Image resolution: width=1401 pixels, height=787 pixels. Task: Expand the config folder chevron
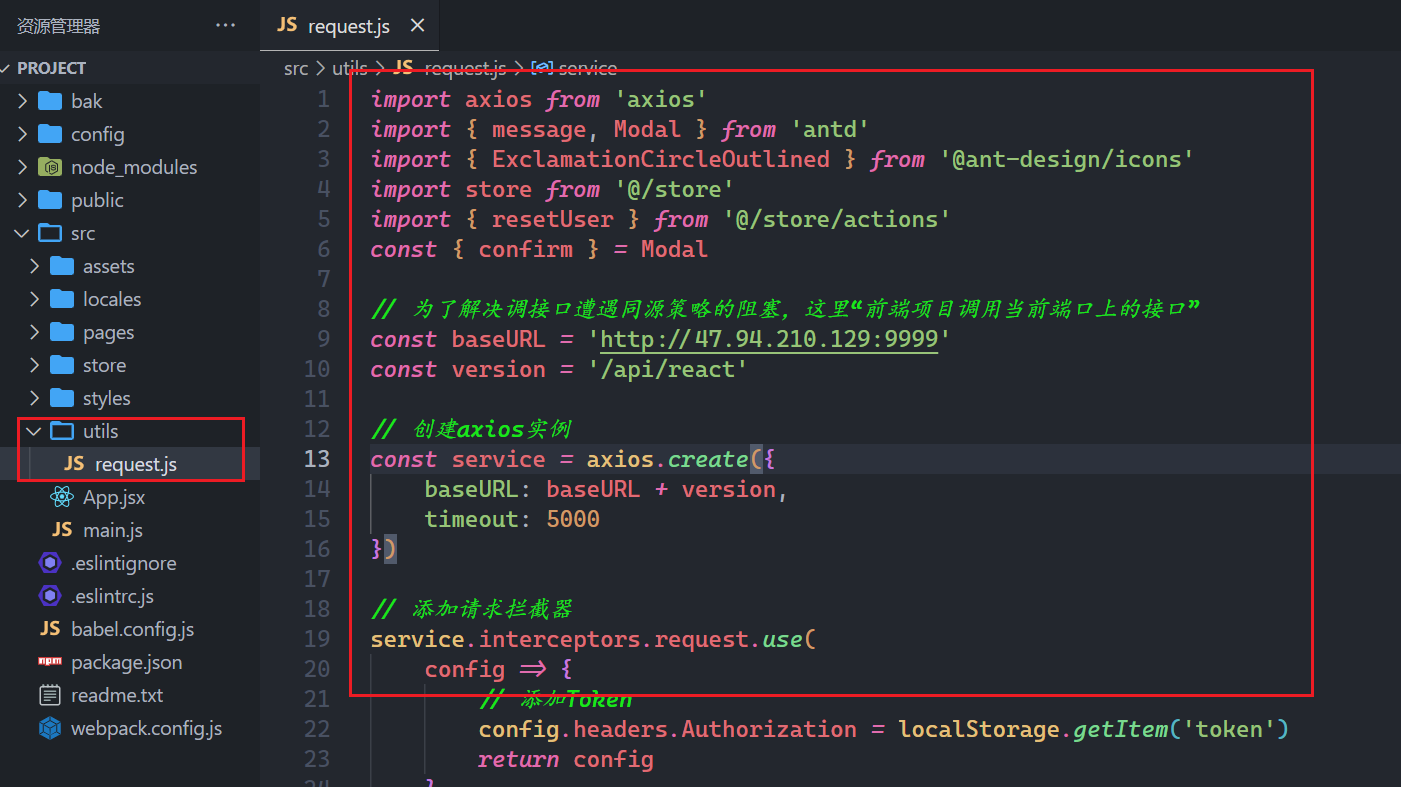[22, 134]
